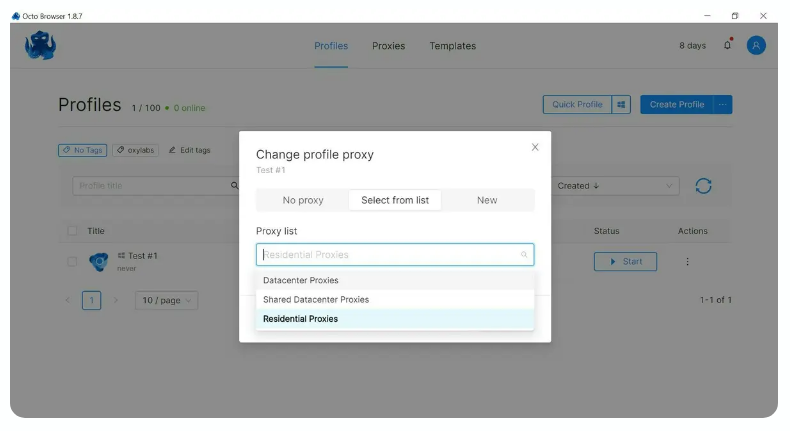Click the Test #1 profile avatar icon
Screen dimensions: 790x431
[x=99, y=262]
